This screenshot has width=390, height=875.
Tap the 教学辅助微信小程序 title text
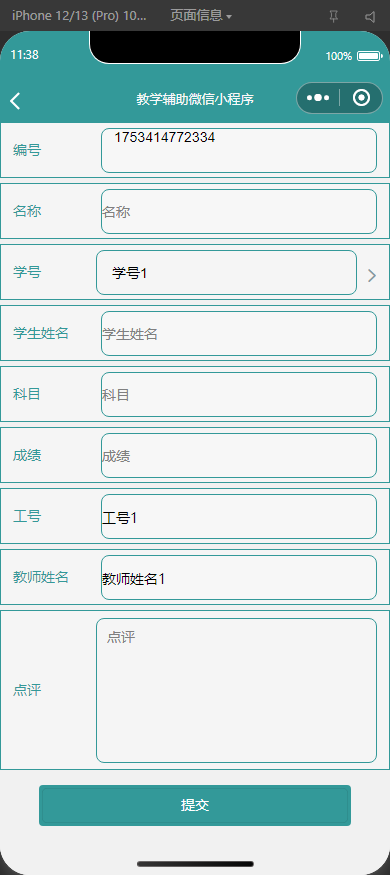point(195,99)
